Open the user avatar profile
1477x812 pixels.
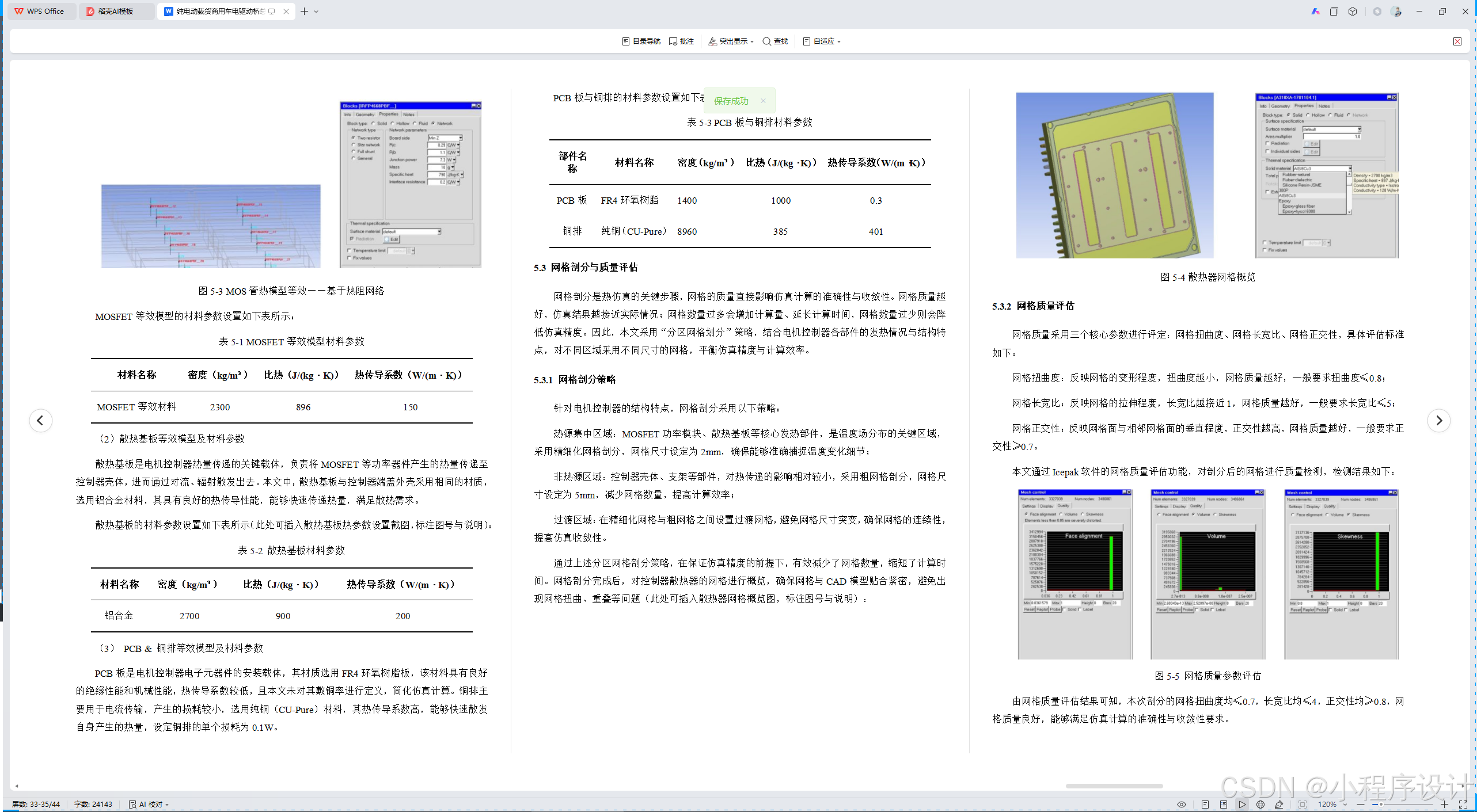(1396, 12)
